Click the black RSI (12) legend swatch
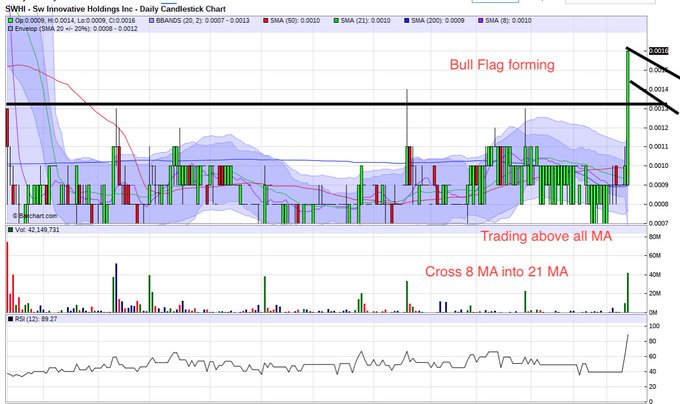Screen dimensions: 680x404 (x=10, y=319)
